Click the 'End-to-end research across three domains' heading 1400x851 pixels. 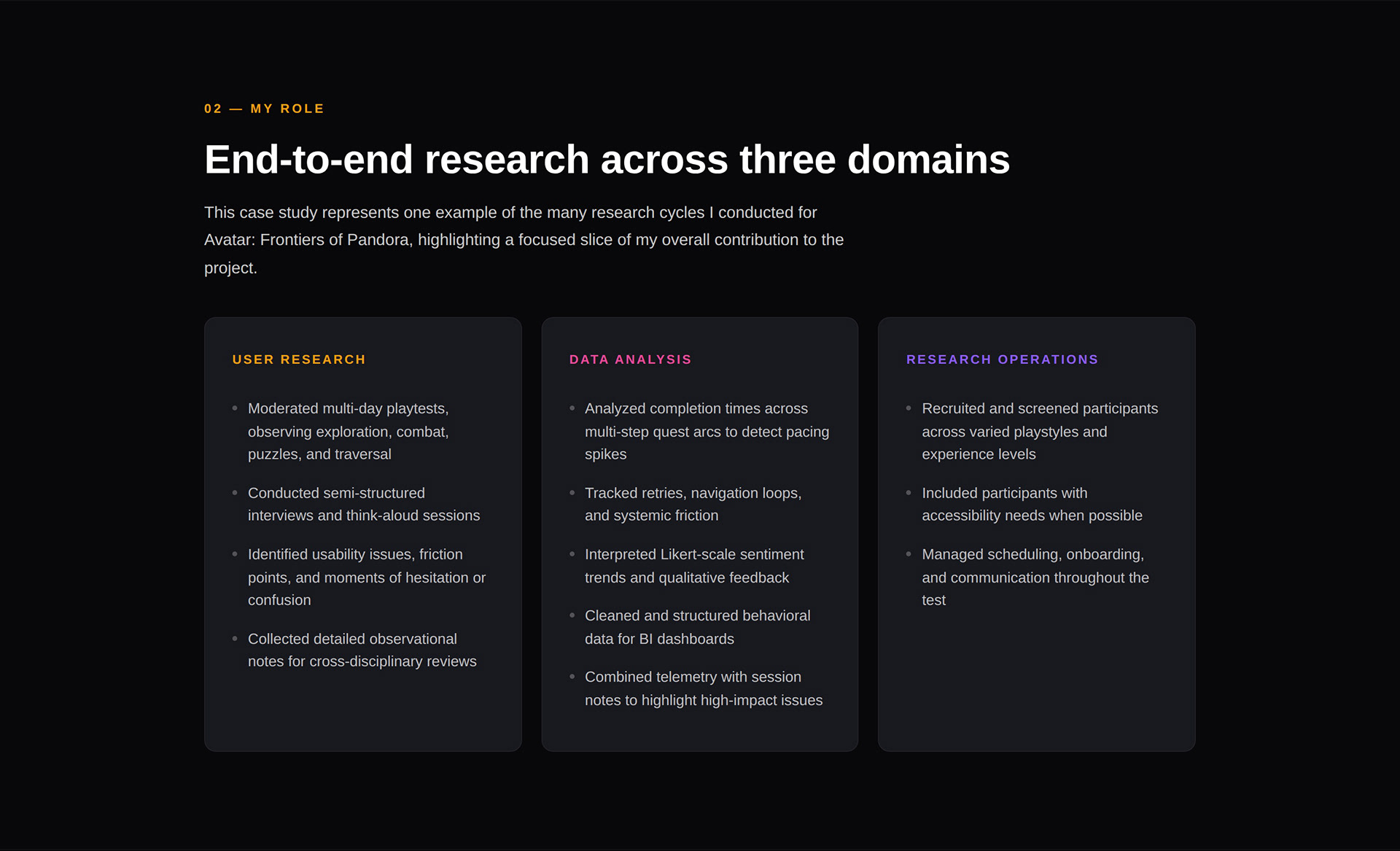[x=607, y=160]
